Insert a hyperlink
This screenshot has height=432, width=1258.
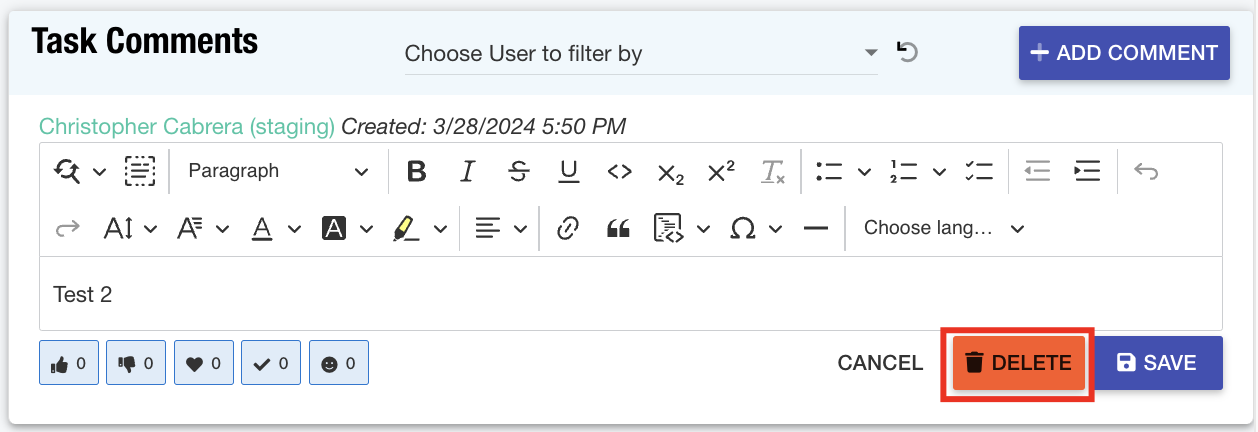point(568,228)
